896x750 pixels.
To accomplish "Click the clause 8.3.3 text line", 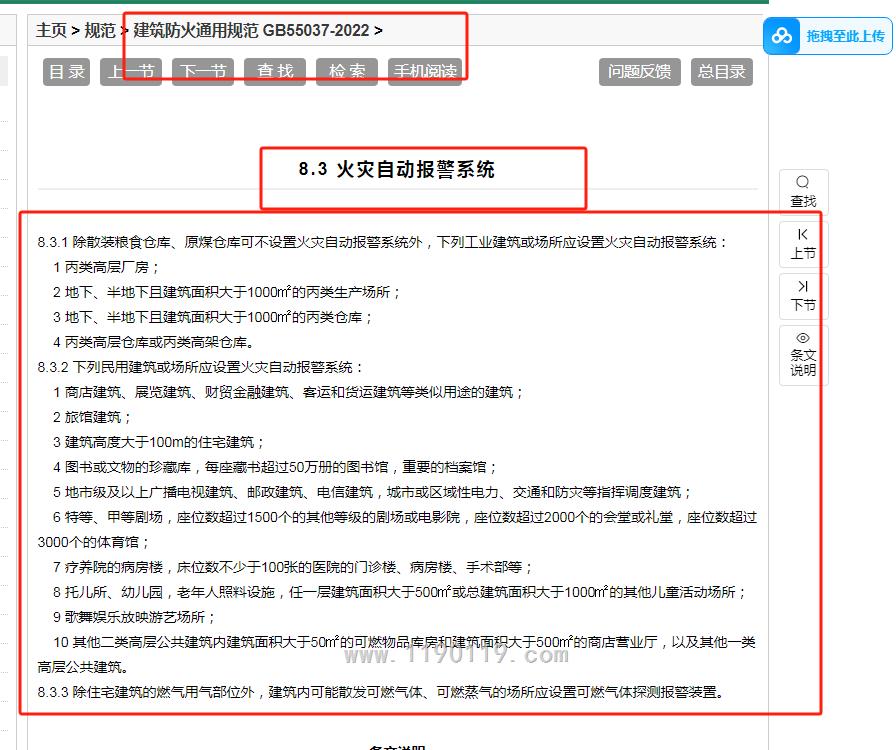I will 379,692.
